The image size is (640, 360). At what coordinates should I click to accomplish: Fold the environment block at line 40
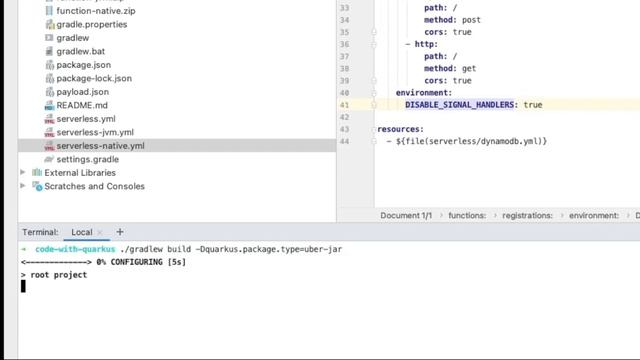click(374, 93)
